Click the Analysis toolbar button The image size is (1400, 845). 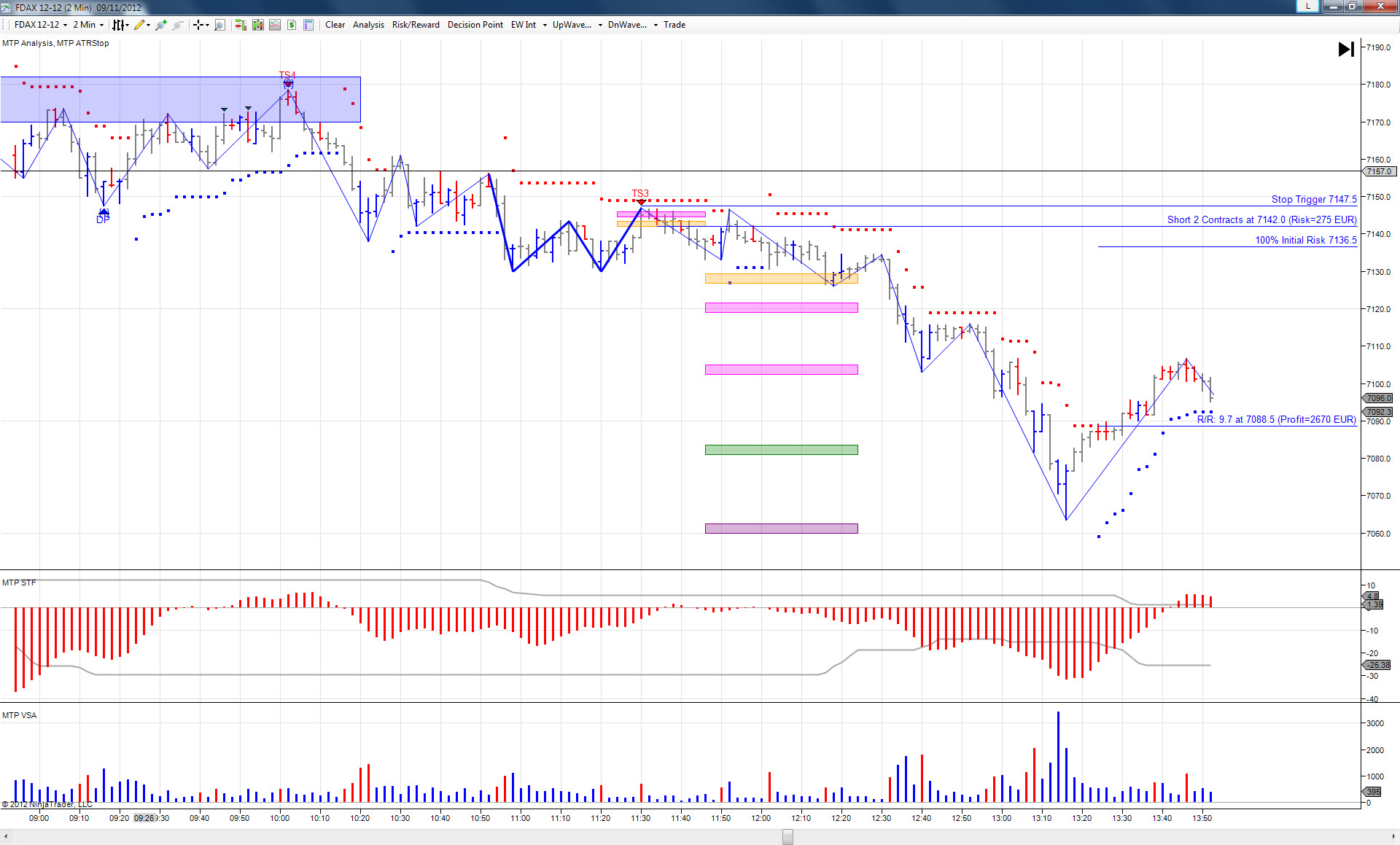[368, 25]
